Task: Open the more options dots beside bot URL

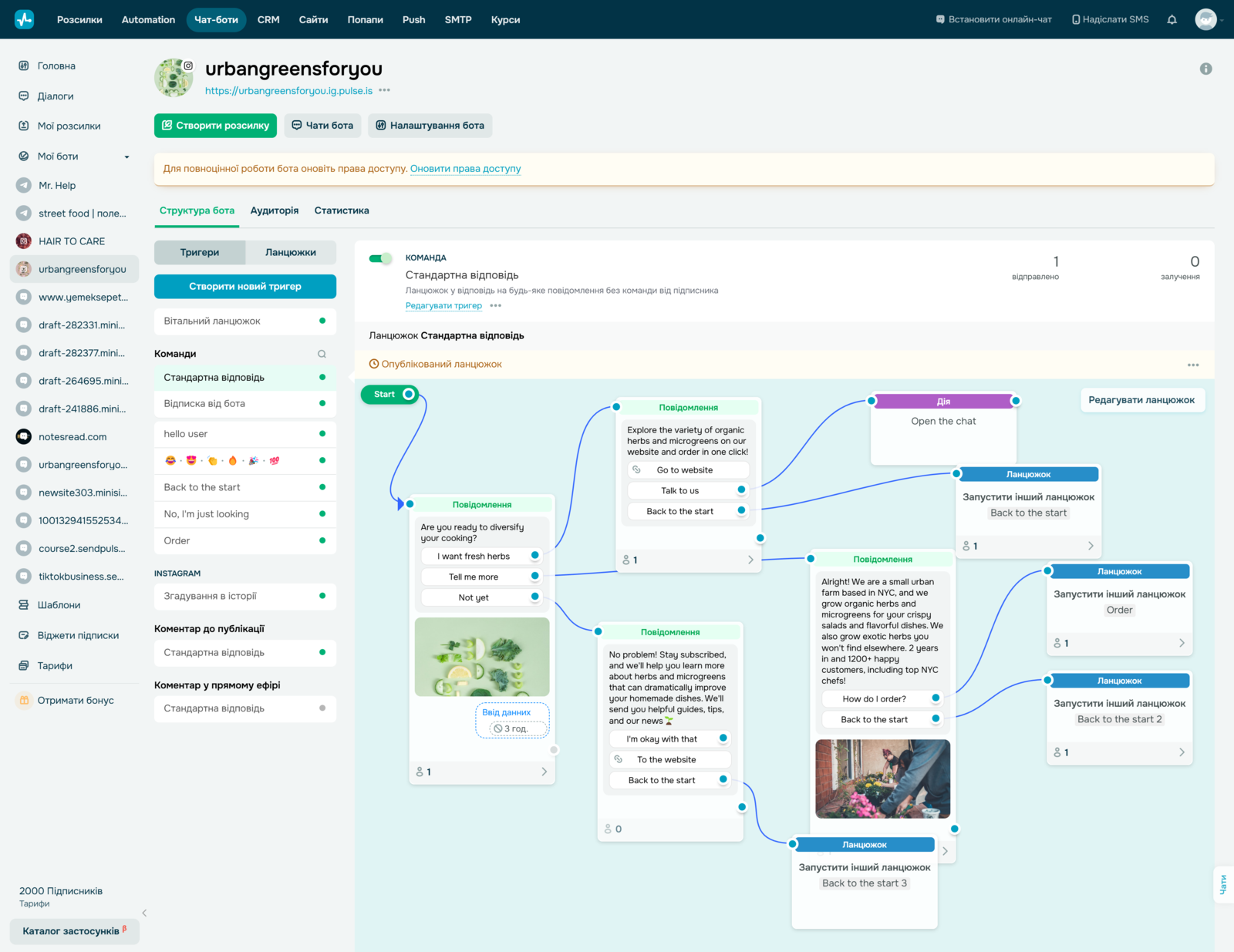Action: tap(384, 90)
